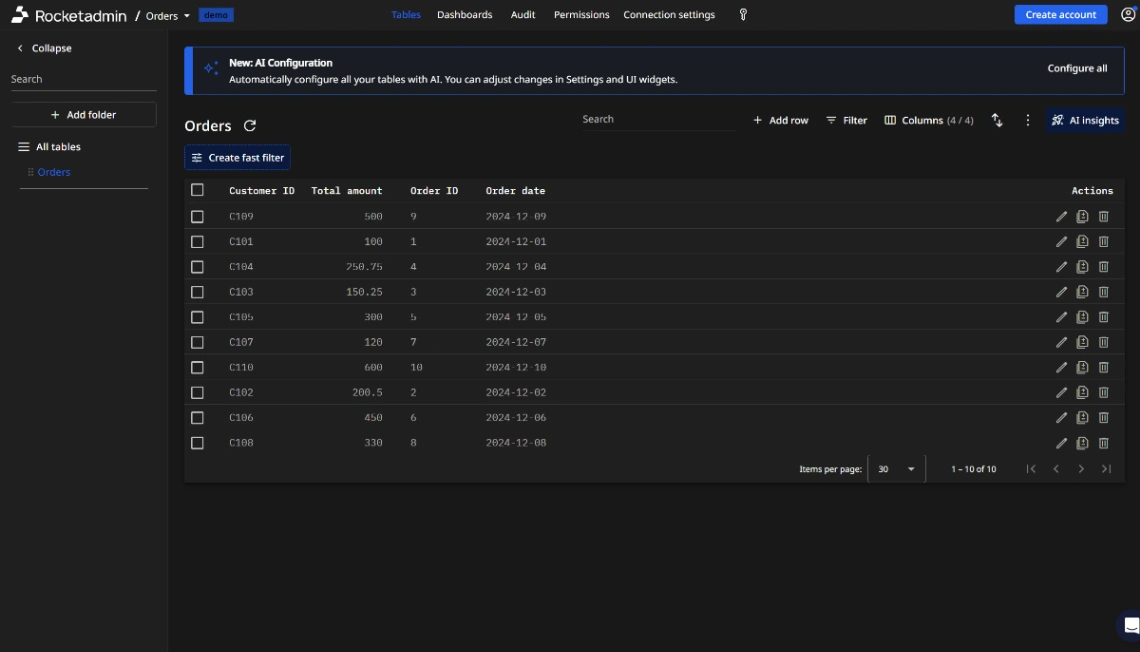
Task: Open Connection settings
Action: [668, 14]
